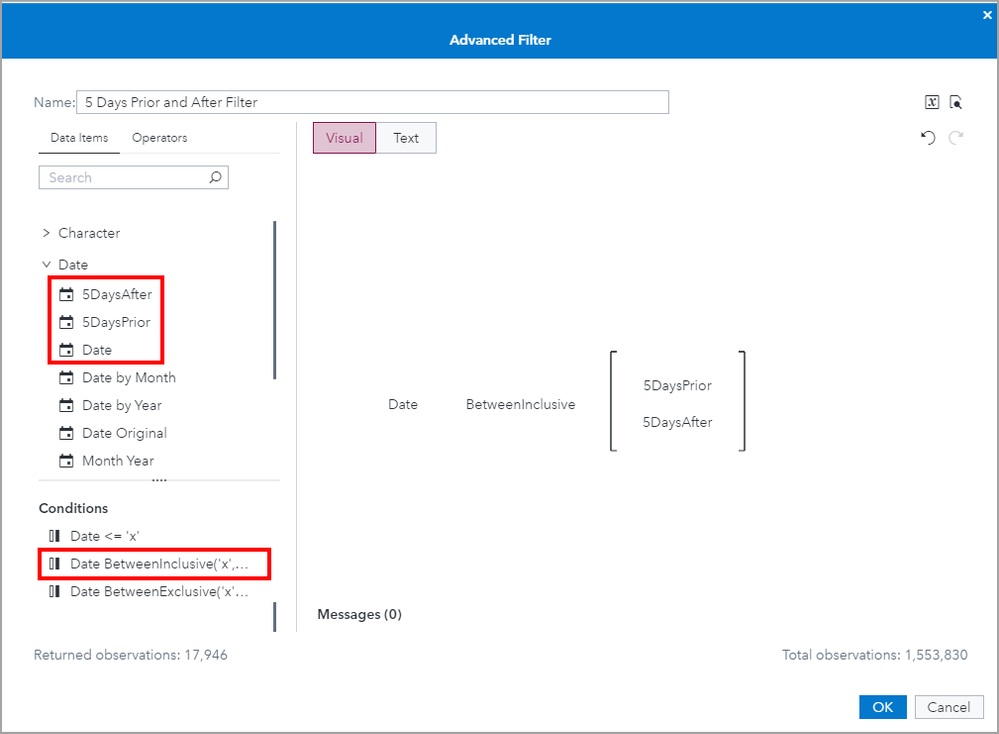Close the Advanced Filter dialog
Viewport: 999px width, 734px height.
(x=987, y=15)
